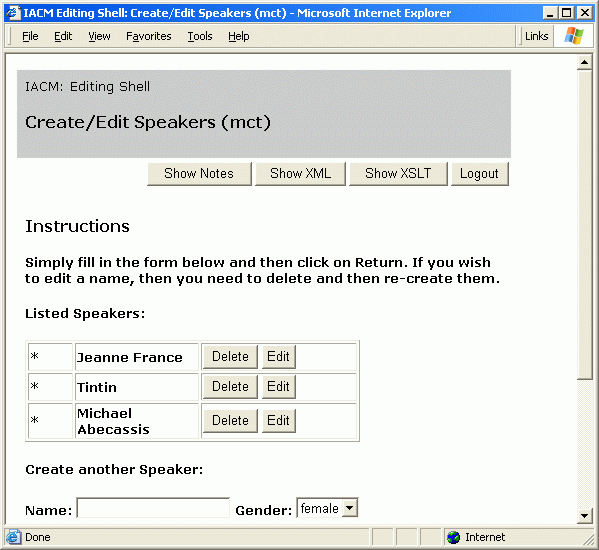Click the Tintin name cell
Image resolution: width=599 pixels, height=550 pixels.
(x=137, y=387)
